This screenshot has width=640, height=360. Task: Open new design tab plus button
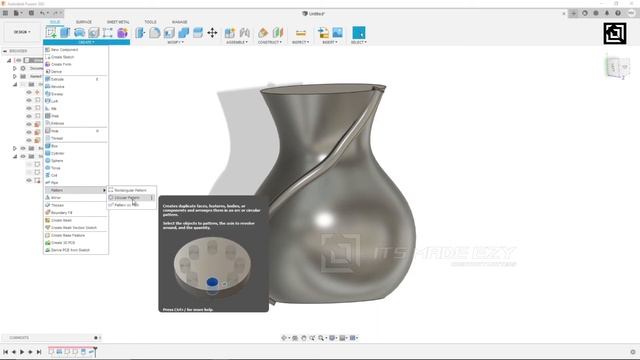tap(574, 13)
